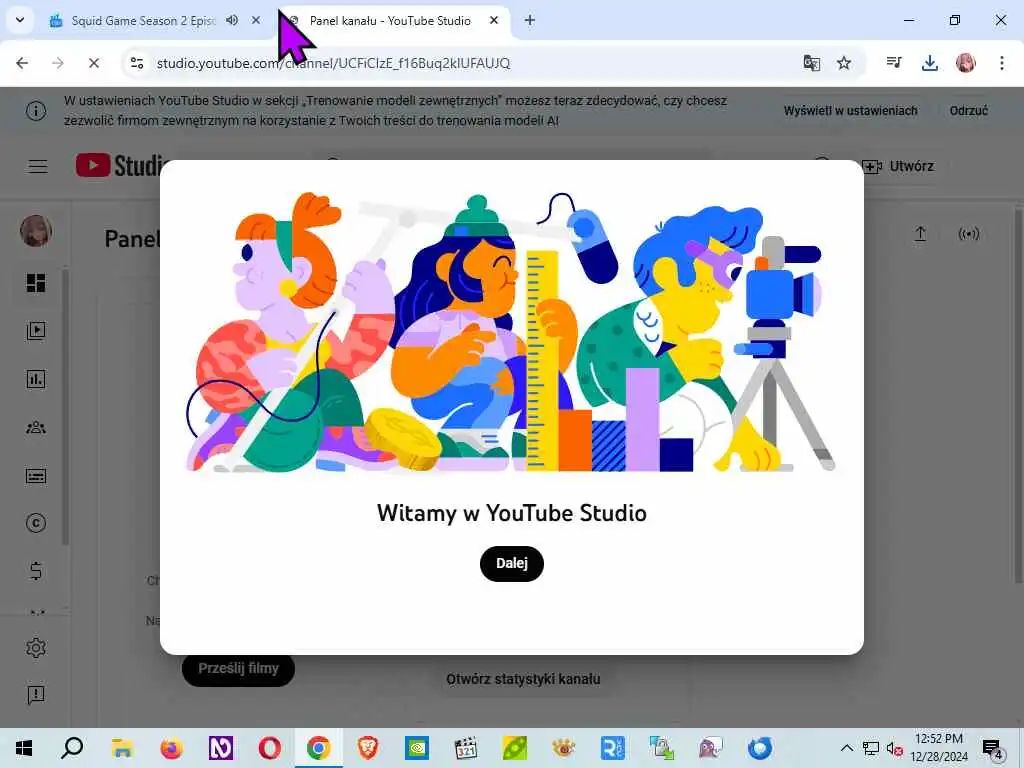The width and height of the screenshot is (1024, 768).
Task: Click Prześlij filmy button
Action: 238,669
